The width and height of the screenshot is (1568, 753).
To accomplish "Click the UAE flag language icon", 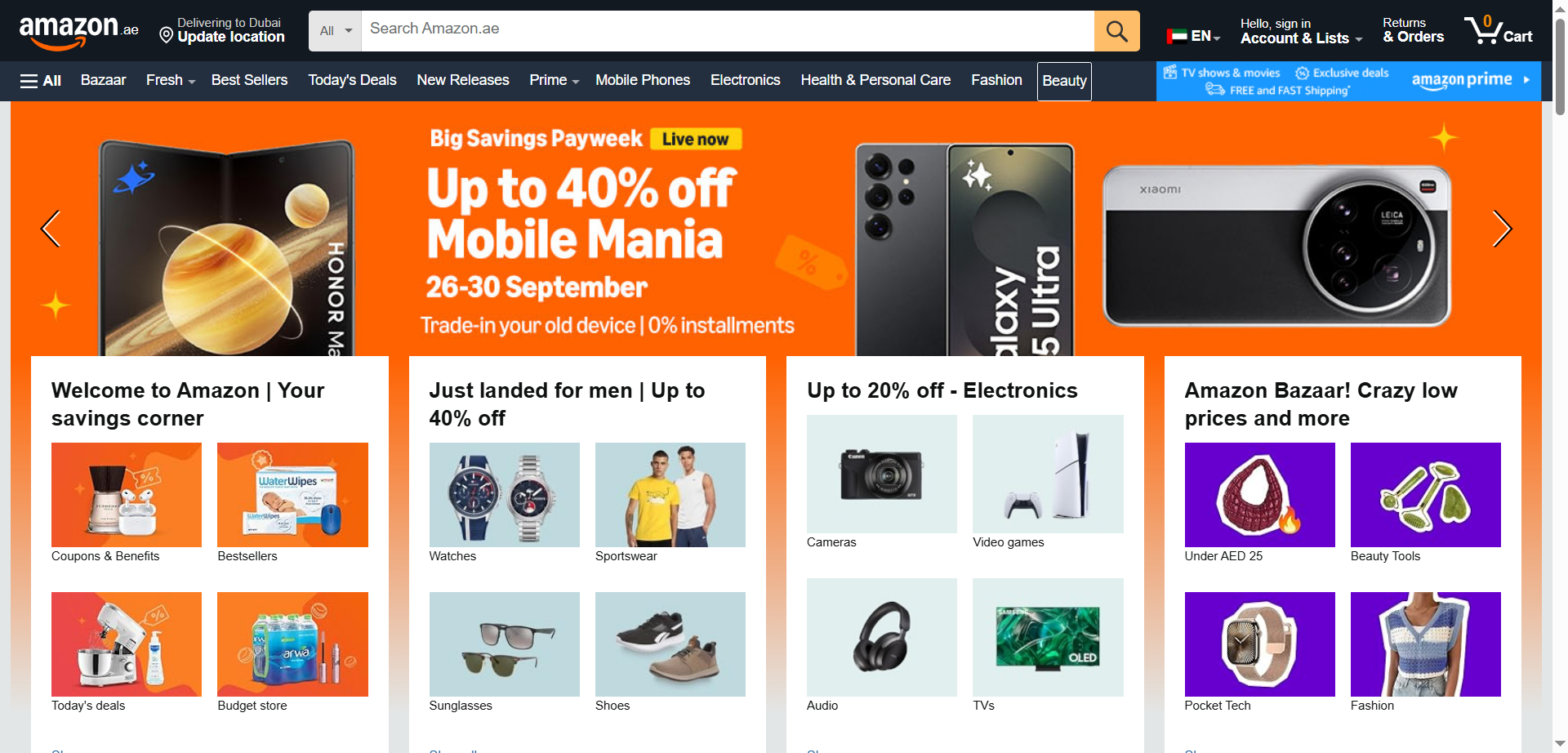I will point(1177,36).
